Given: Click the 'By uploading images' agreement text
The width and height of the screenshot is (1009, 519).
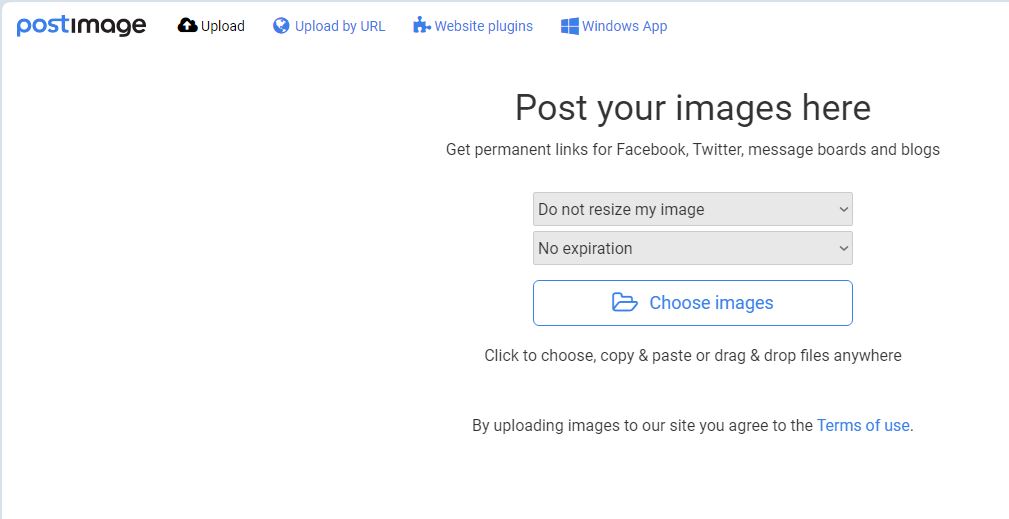Looking at the screenshot, I should [x=642, y=426].
